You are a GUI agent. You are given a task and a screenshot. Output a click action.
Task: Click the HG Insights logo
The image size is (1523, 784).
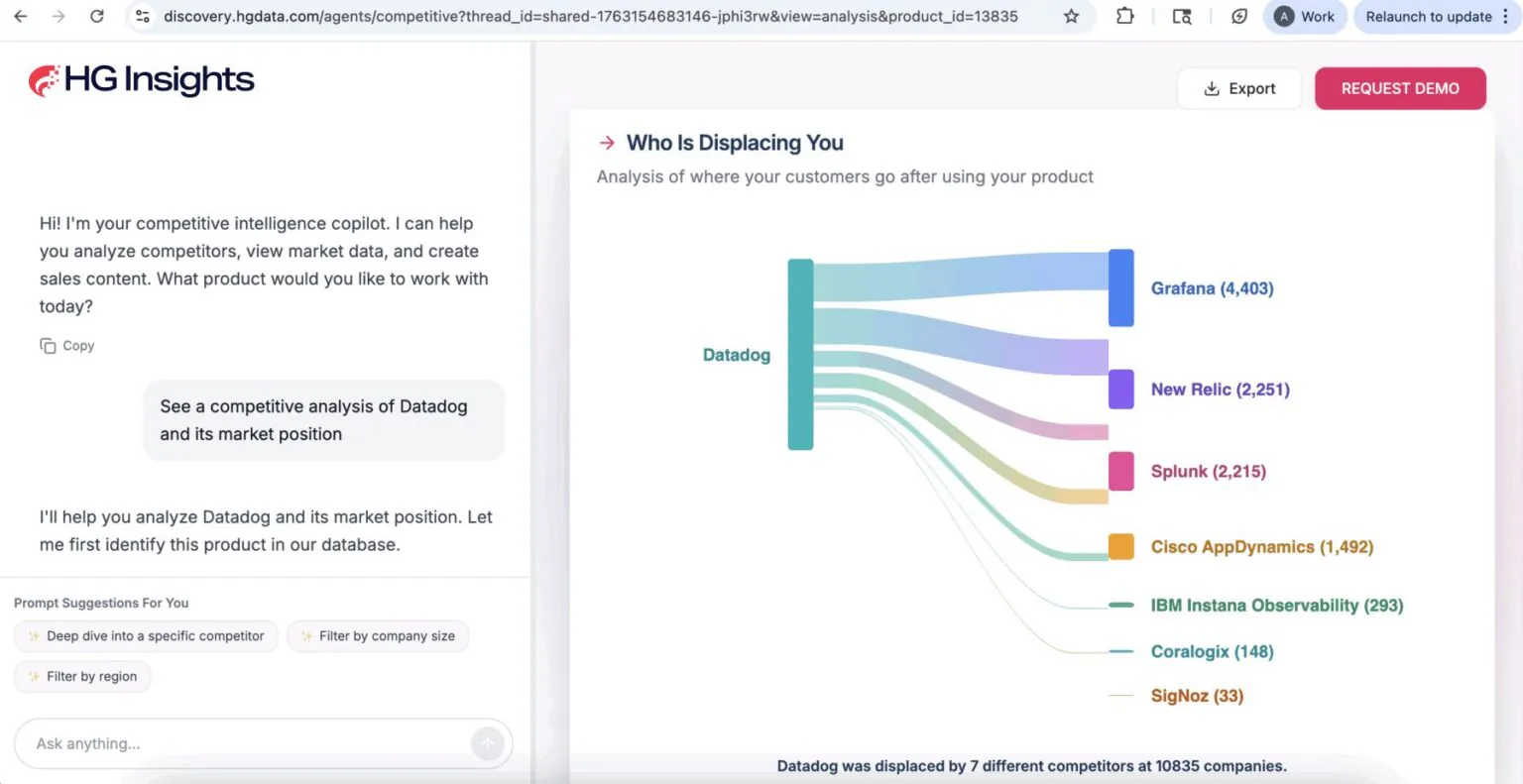point(142,80)
